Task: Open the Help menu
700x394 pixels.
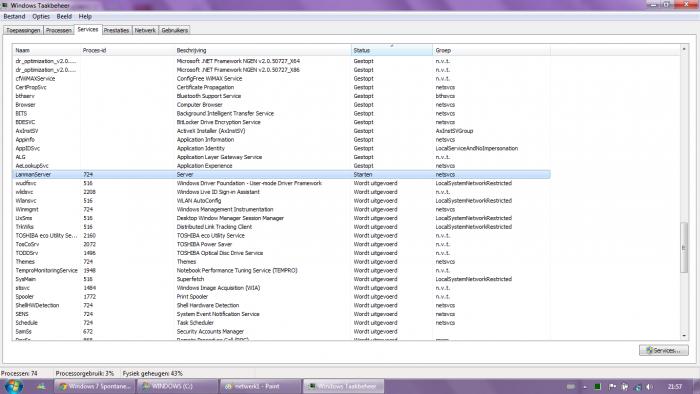Action: point(85,17)
